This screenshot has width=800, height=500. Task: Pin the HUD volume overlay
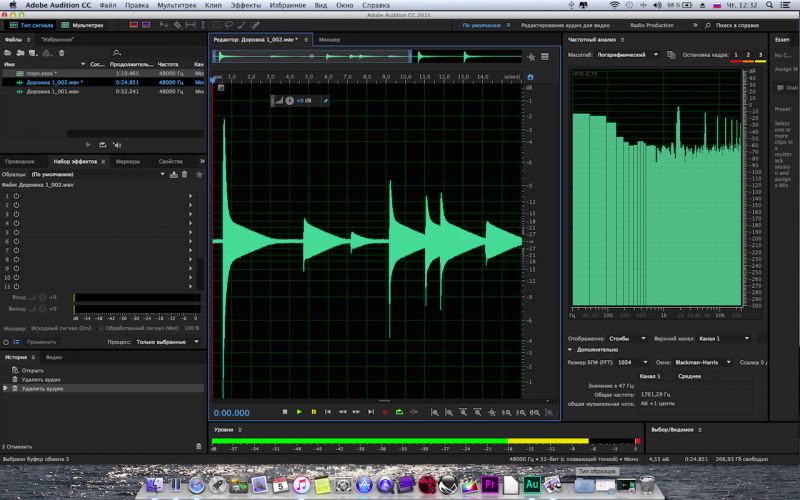[326, 101]
